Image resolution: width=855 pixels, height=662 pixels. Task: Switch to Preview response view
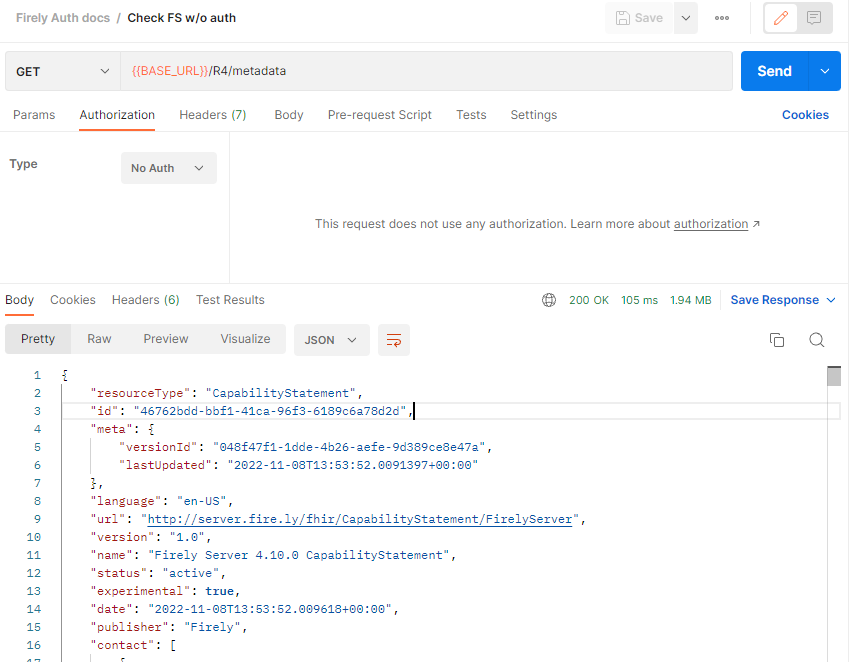point(166,339)
